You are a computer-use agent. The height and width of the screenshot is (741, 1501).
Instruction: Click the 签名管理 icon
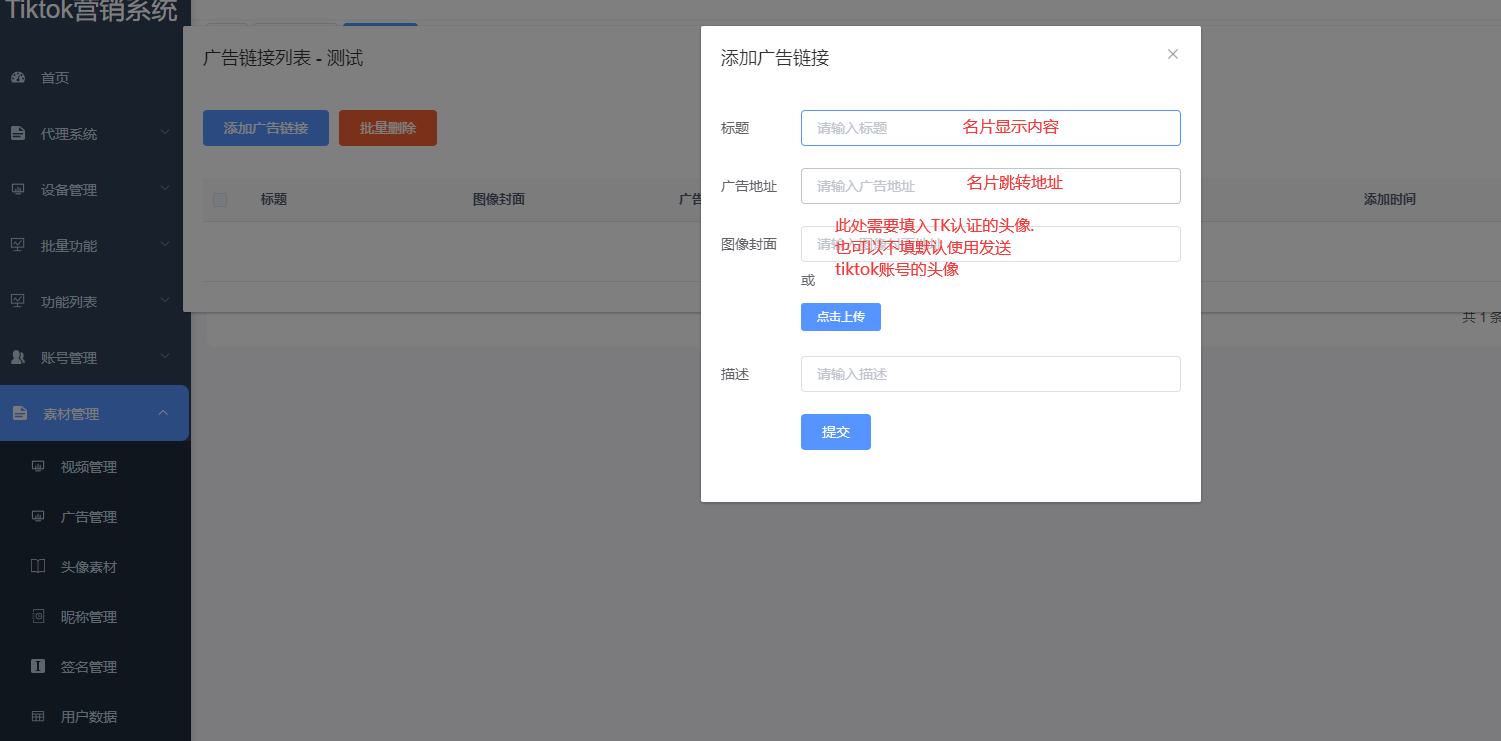click(x=38, y=667)
